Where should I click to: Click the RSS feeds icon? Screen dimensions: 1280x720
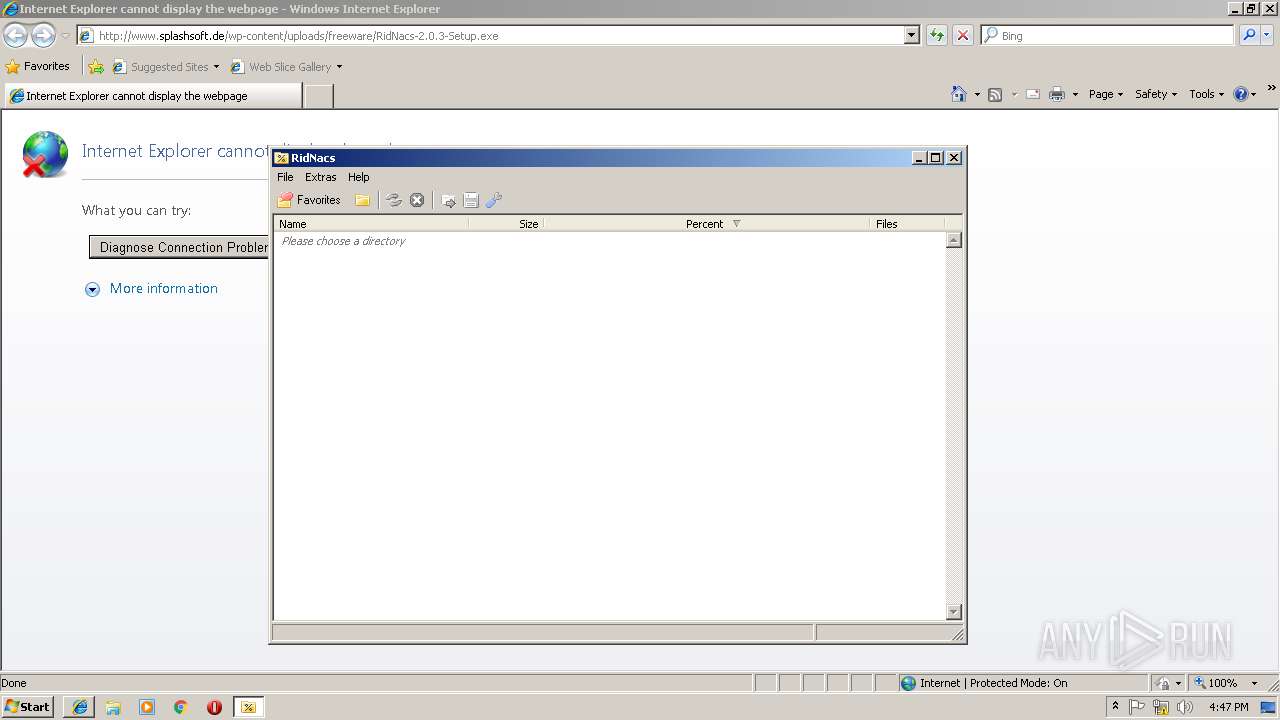tap(995, 94)
